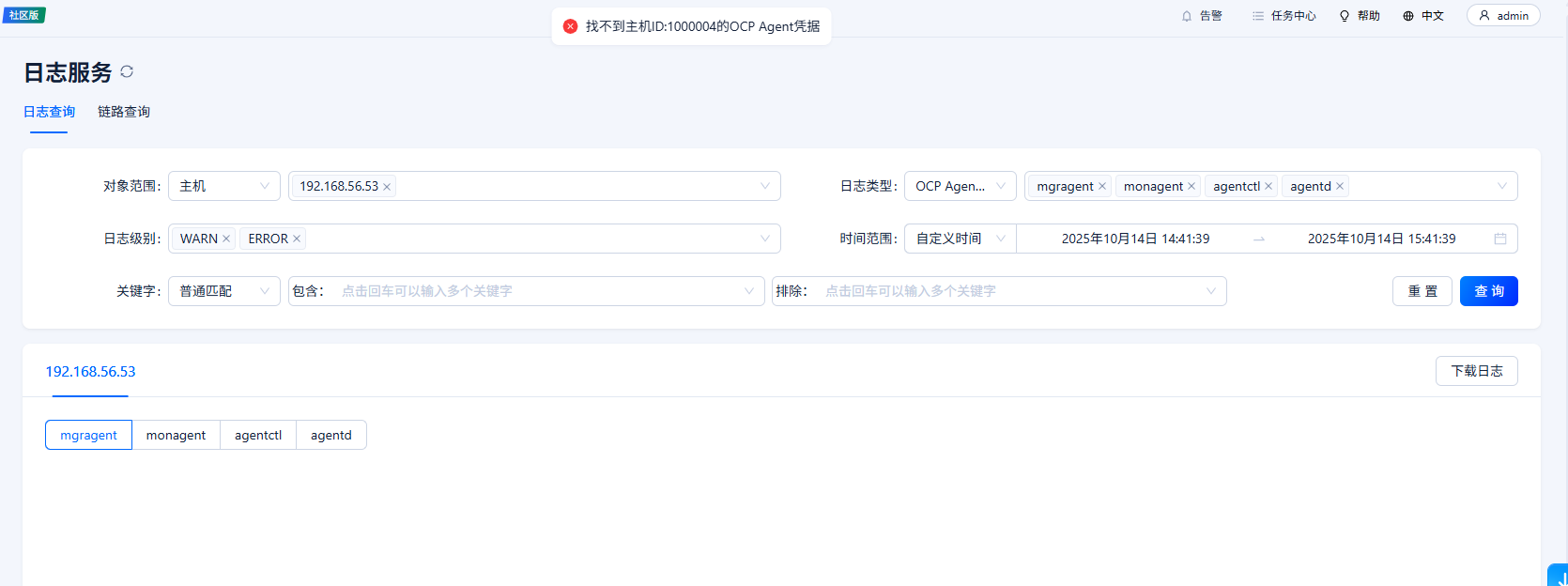The height and width of the screenshot is (586, 1568).
Task: Click the 帮助 help lightbulb icon
Action: (1345, 16)
